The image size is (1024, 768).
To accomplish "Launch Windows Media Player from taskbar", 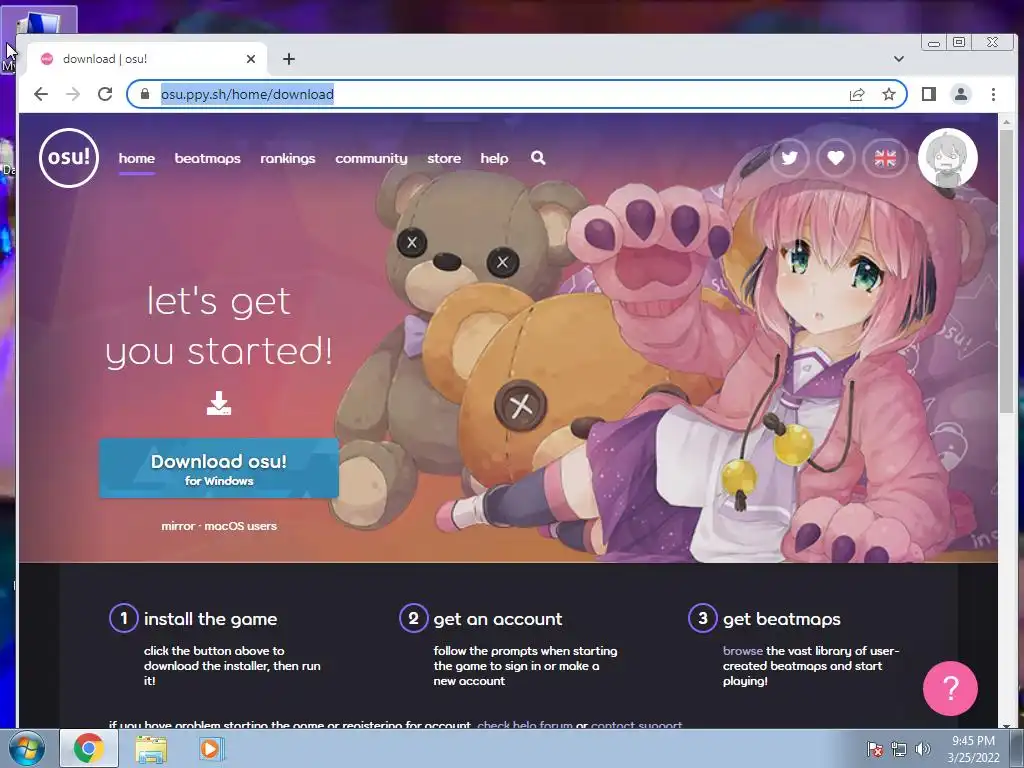I will [x=211, y=748].
